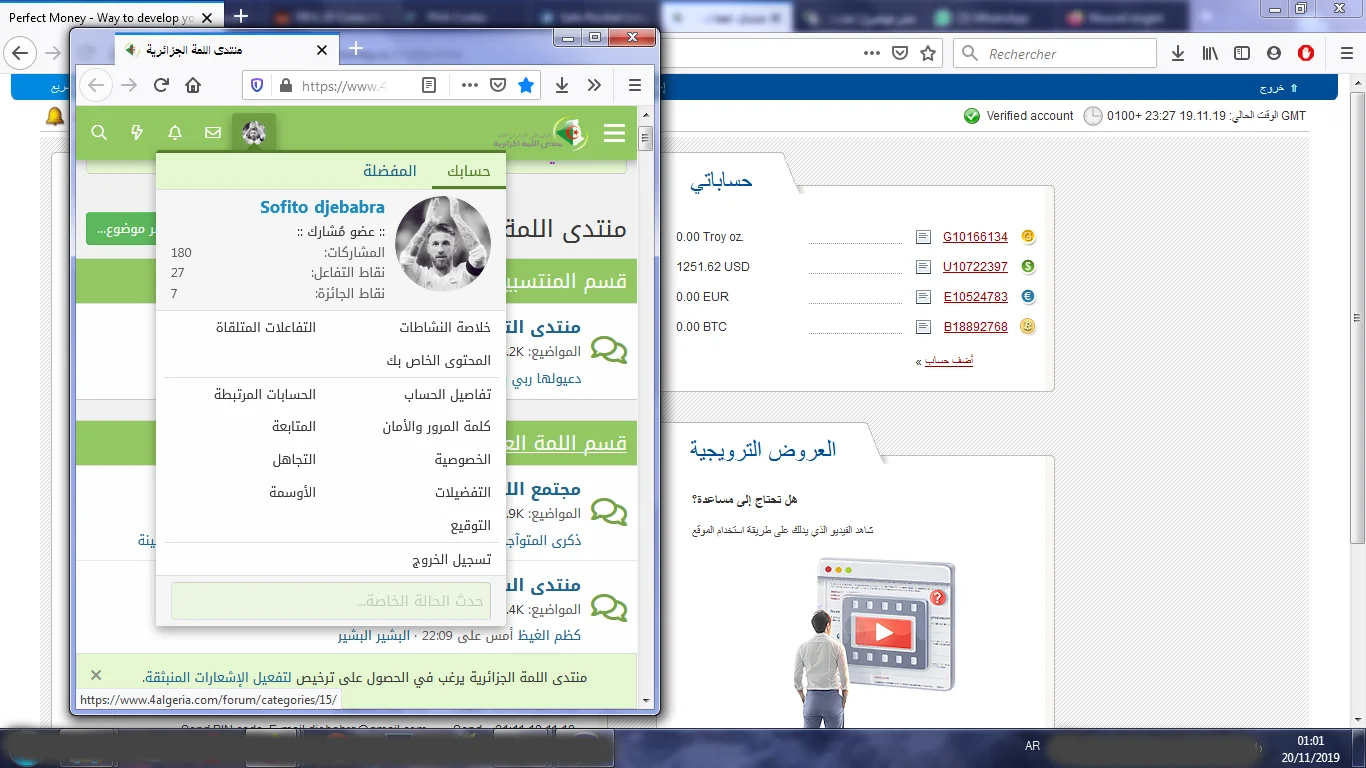Viewport: 1366px width, 768px height.
Task: Open كلمة المرور والأمان settings
Action: [x=436, y=427]
